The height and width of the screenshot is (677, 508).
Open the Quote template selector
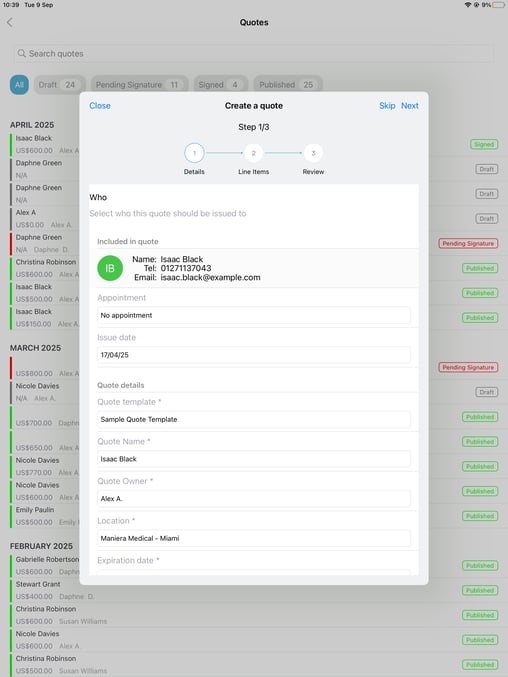click(x=254, y=419)
